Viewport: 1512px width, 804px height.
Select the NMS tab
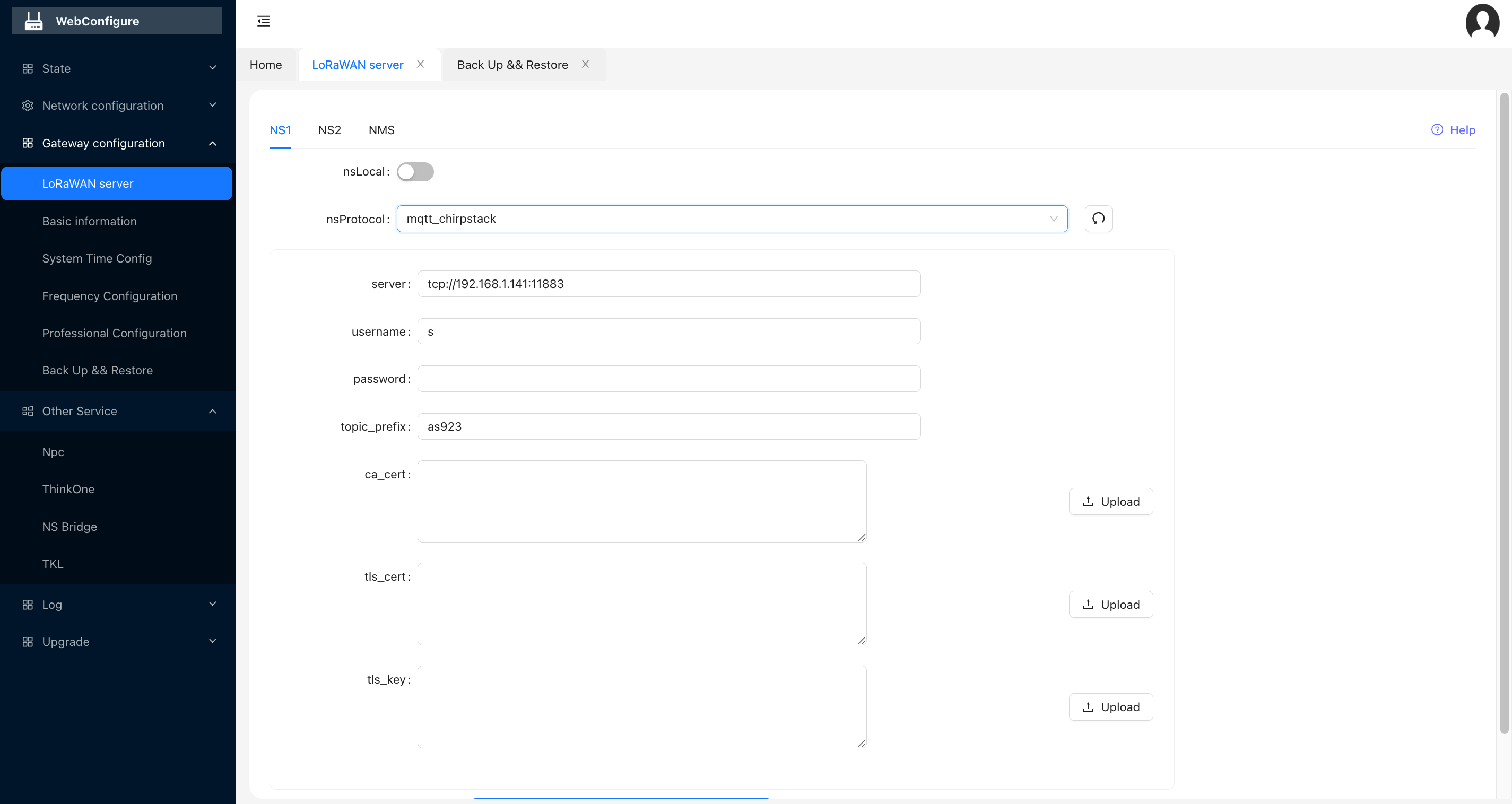pos(381,130)
